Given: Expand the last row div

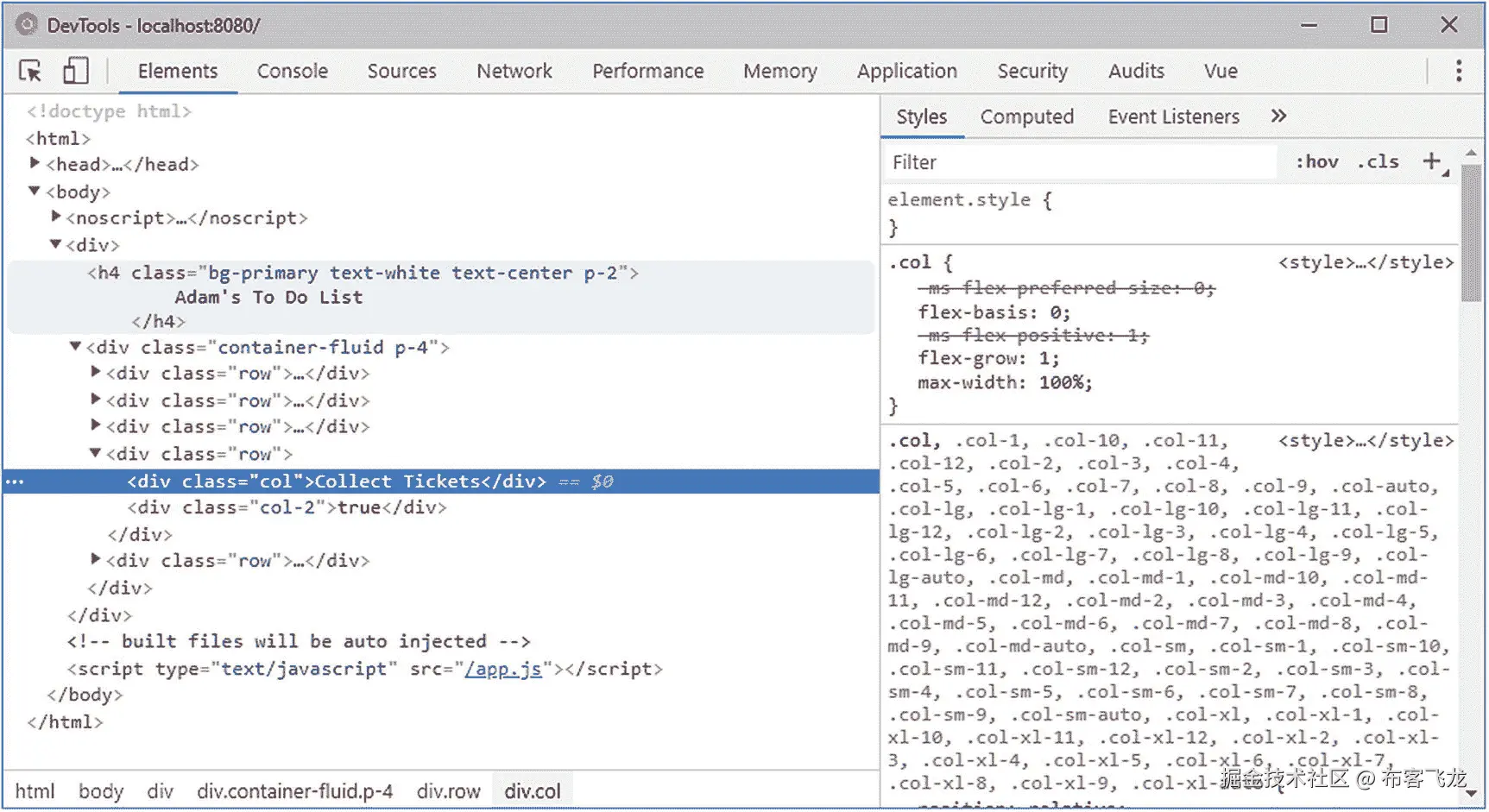Looking at the screenshot, I should pos(96,559).
